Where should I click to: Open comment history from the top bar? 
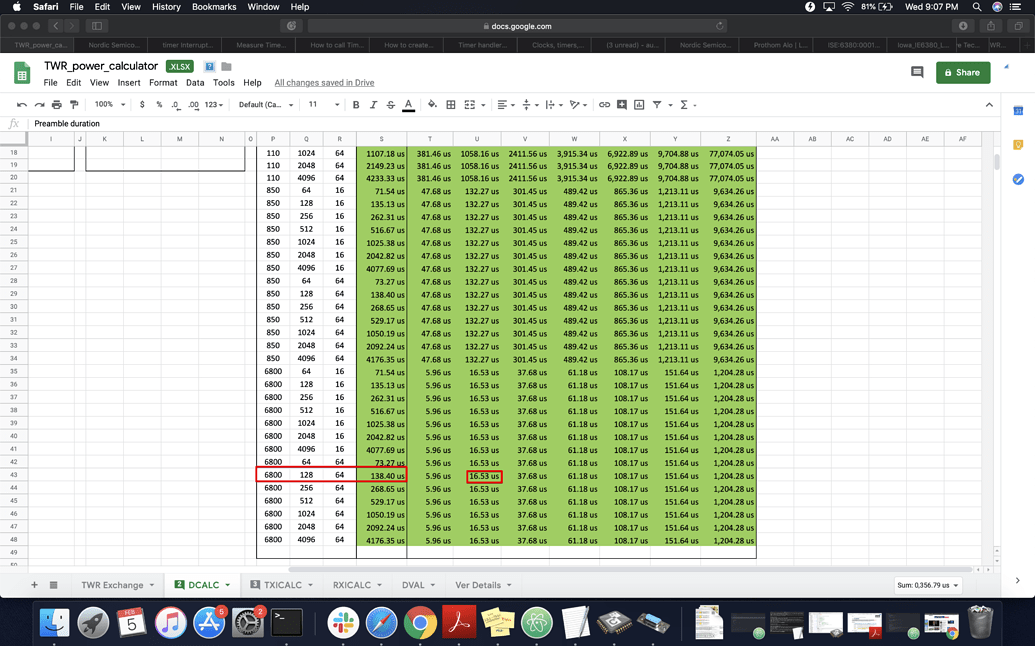917,72
